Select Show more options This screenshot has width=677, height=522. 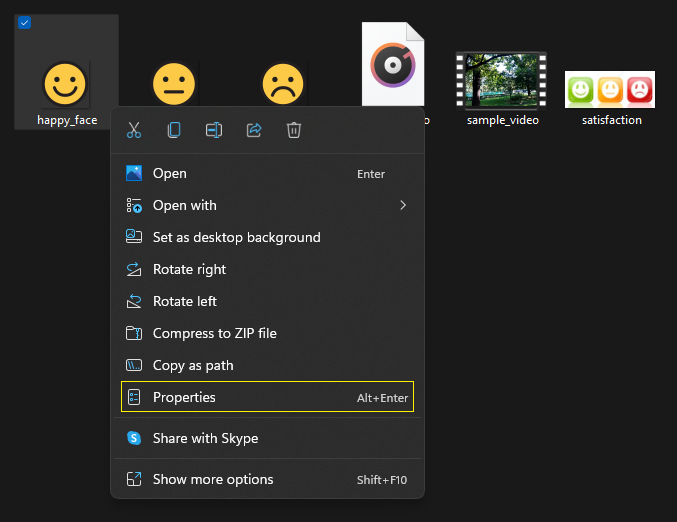(x=267, y=479)
